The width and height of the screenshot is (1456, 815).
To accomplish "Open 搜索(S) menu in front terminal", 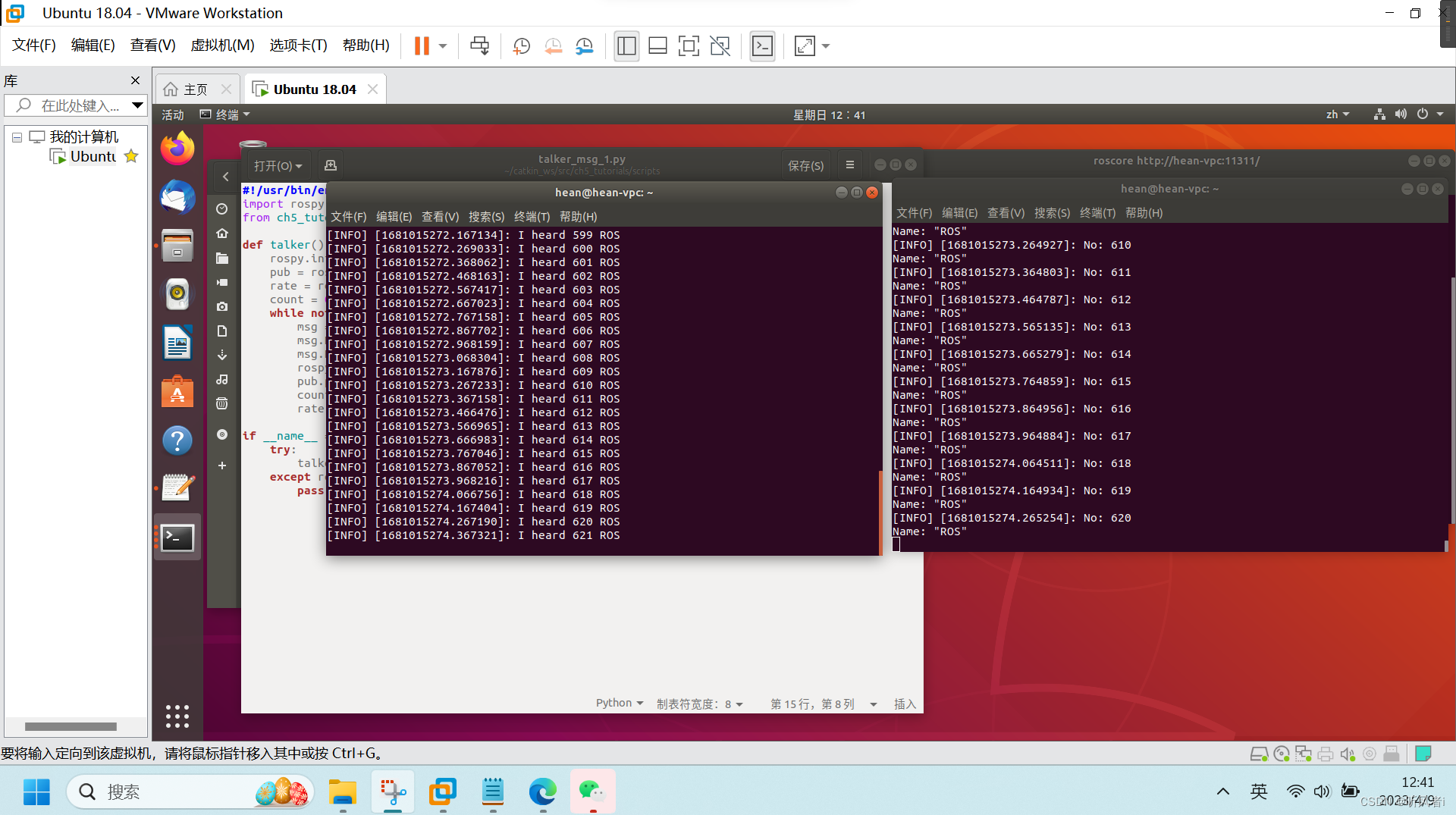I will [x=486, y=217].
